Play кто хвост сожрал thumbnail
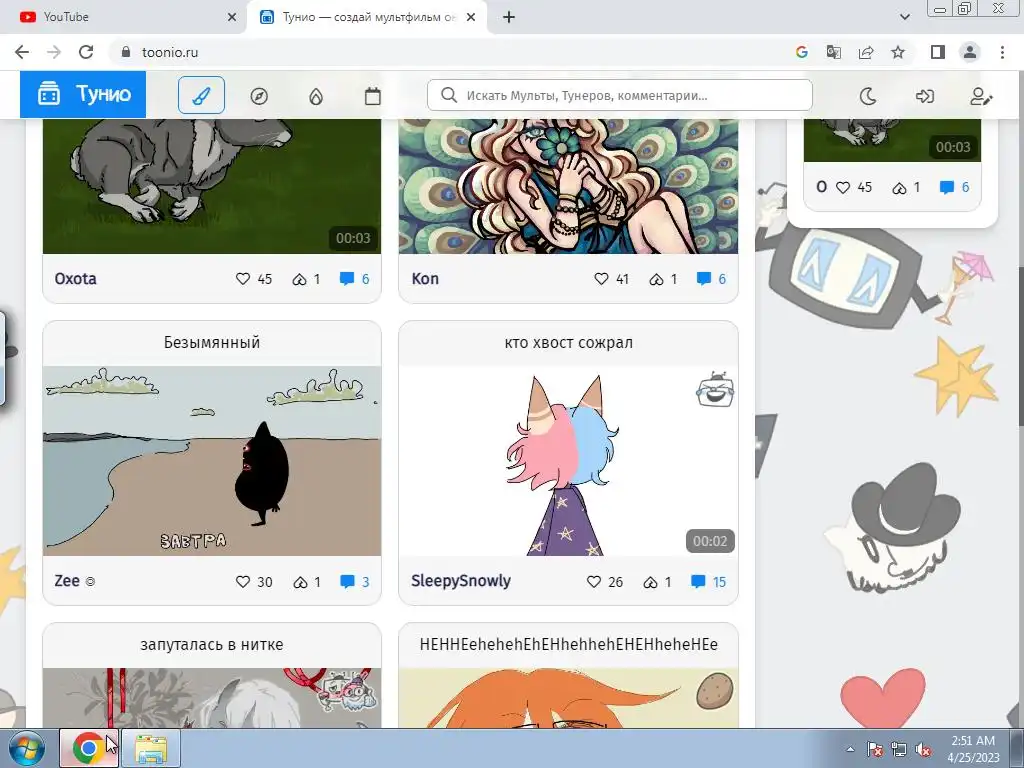 coord(568,461)
